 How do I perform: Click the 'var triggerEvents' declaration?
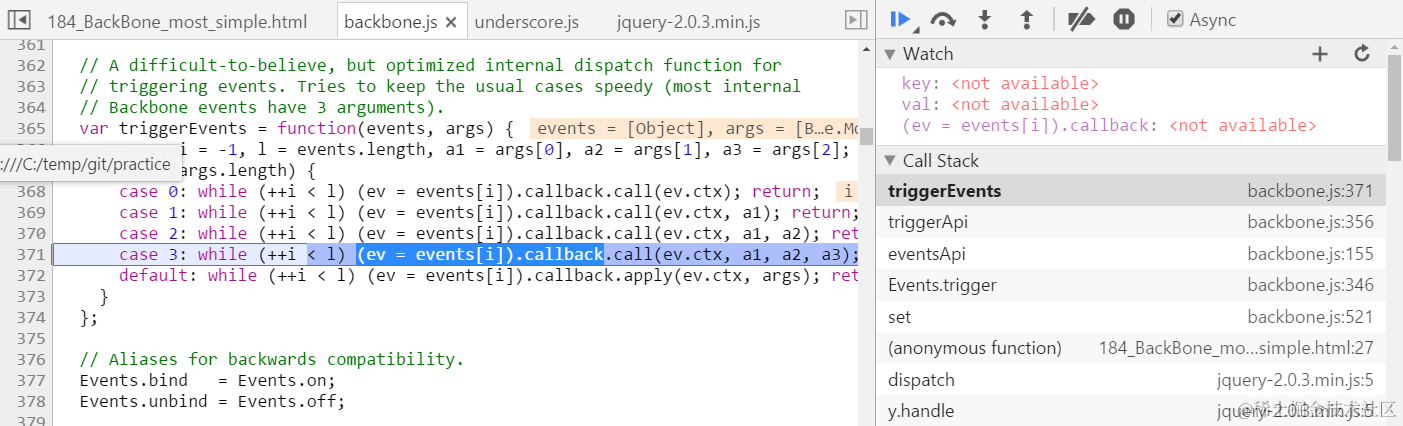click(296, 128)
